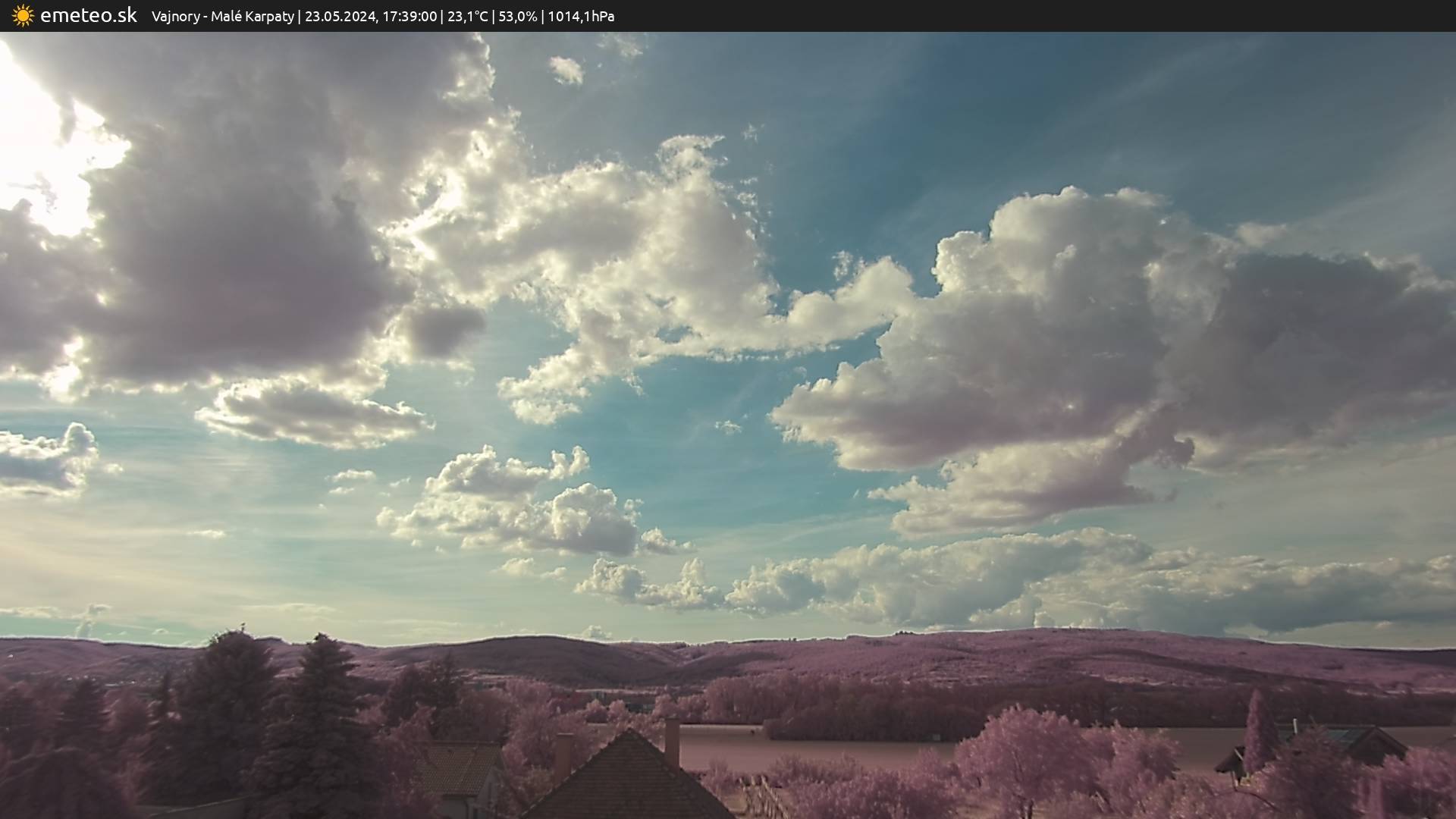Open the emeteo.sk site name link
Screen dimensions: 1456x819
click(88, 15)
